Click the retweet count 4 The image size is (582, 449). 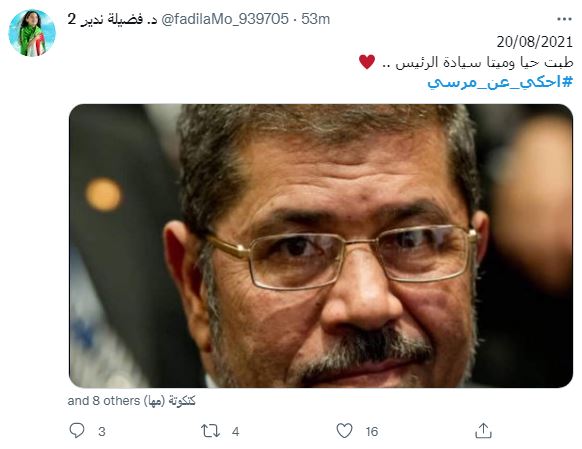[x=235, y=432]
